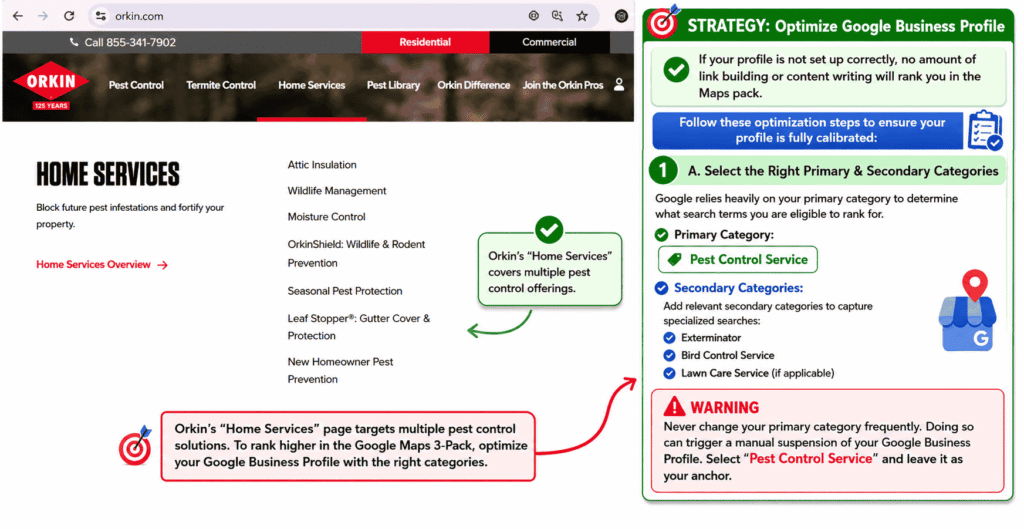Open the Pest Library menu
1024x529 pixels.
point(393,85)
